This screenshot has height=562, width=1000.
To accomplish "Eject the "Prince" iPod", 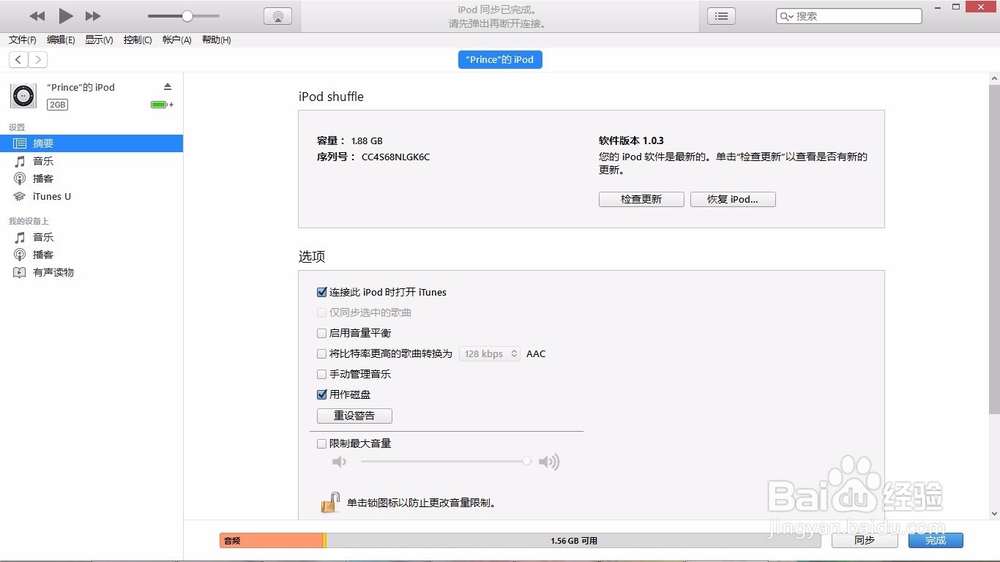I will [x=167, y=87].
